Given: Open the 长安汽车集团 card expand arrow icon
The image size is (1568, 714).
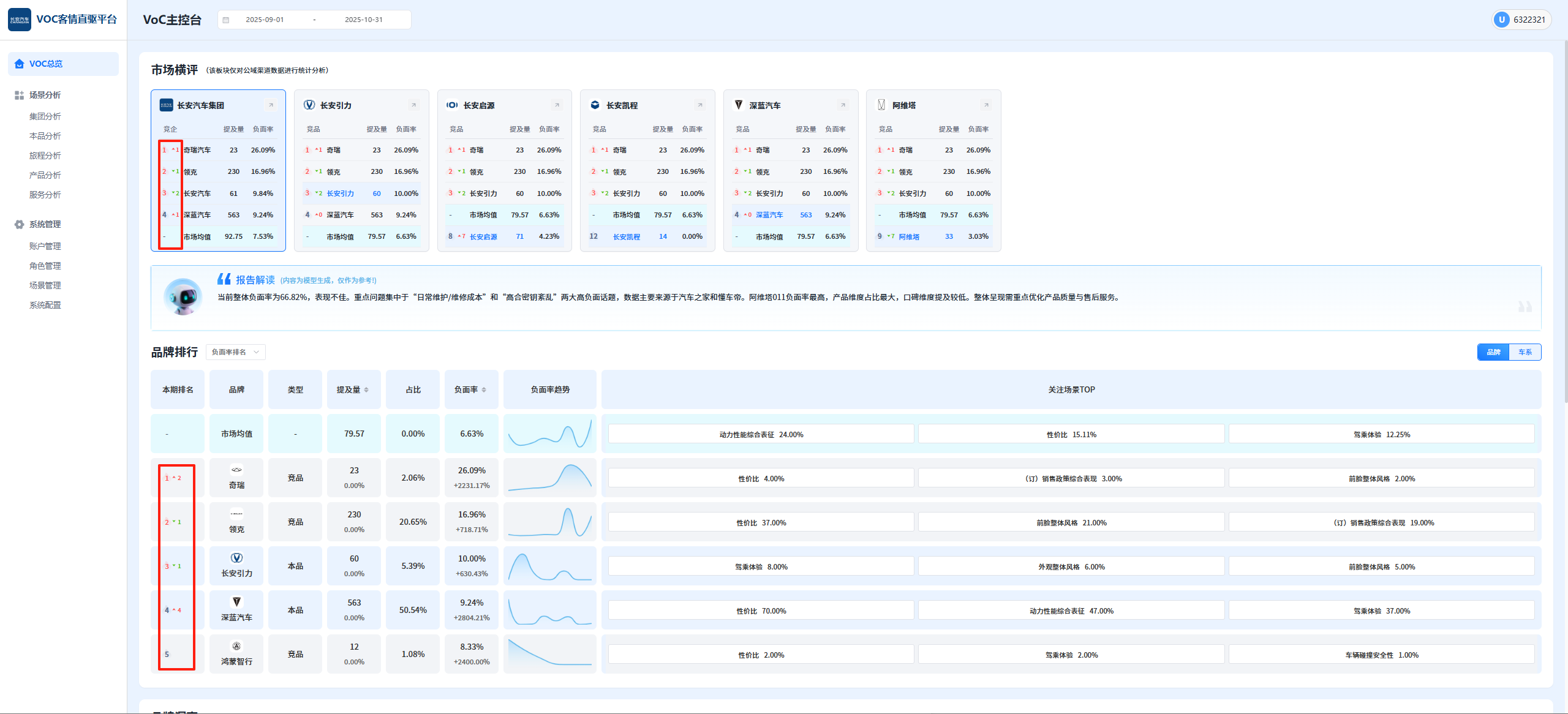Looking at the screenshot, I should [x=271, y=105].
